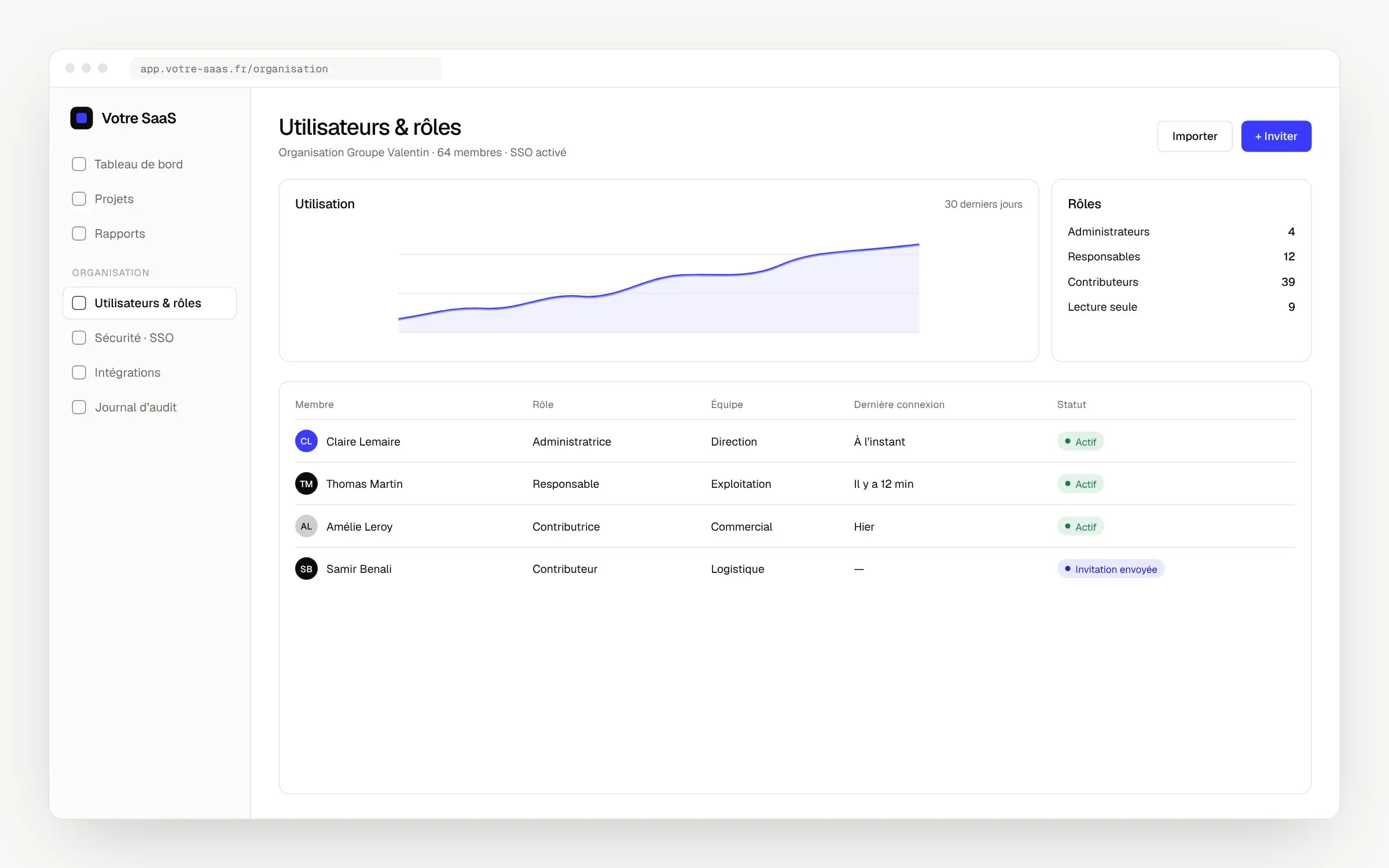This screenshot has width=1389, height=868.
Task: Click the Il y a 12 min cell
Action: coord(883,484)
